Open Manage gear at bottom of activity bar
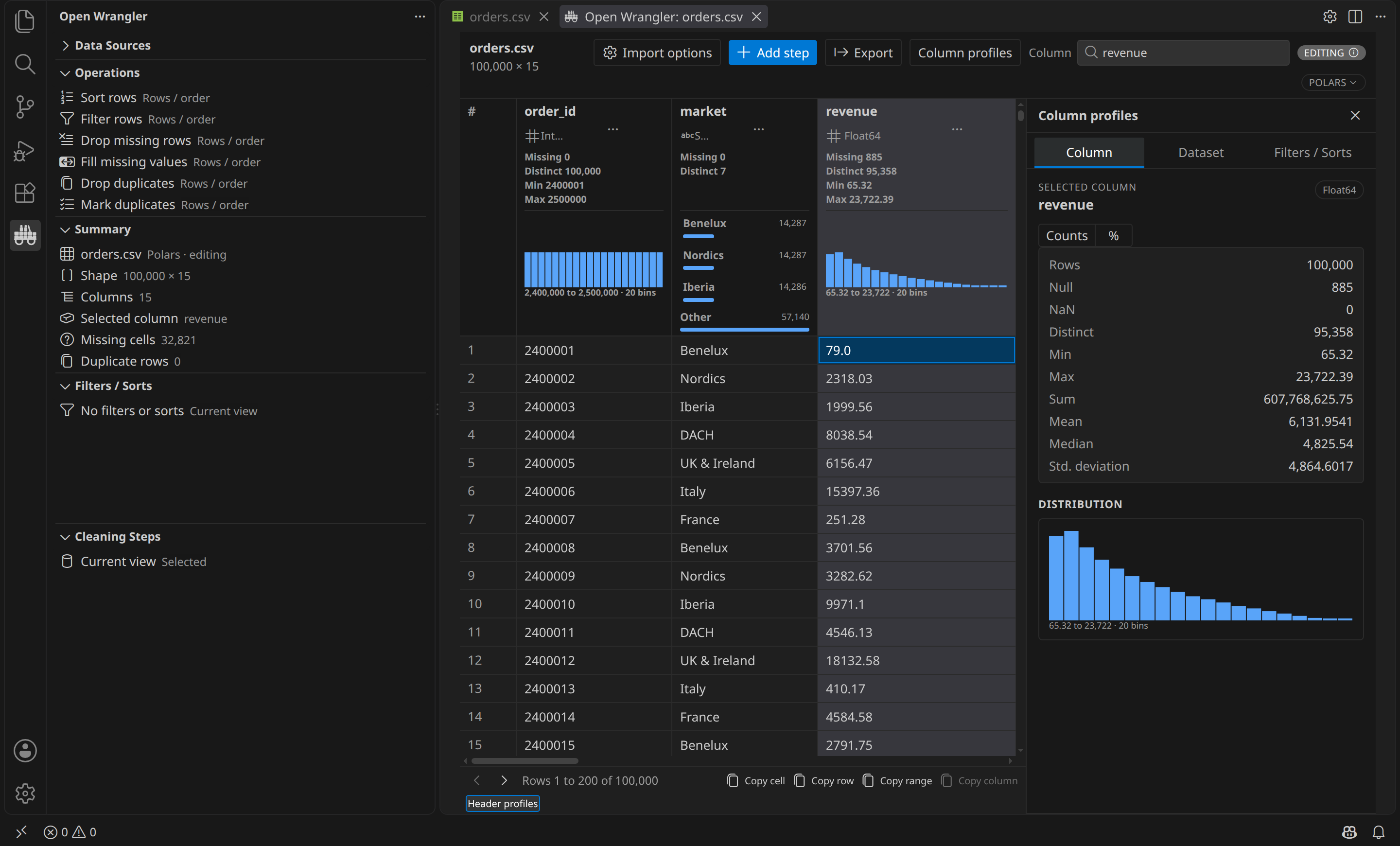 [x=24, y=793]
